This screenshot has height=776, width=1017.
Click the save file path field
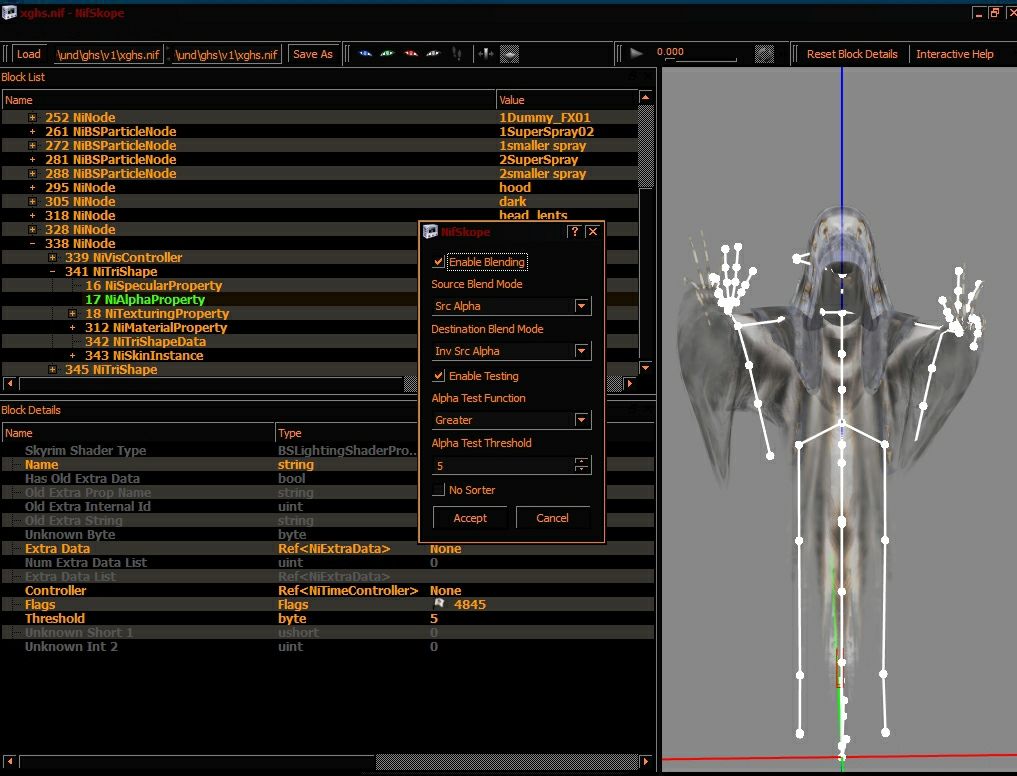pyautogui.click(x=226, y=55)
